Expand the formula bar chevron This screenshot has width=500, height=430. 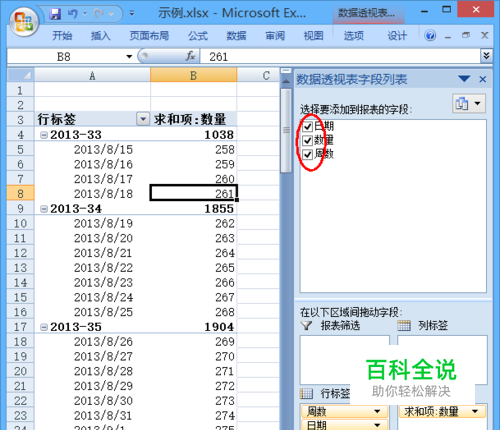486,56
